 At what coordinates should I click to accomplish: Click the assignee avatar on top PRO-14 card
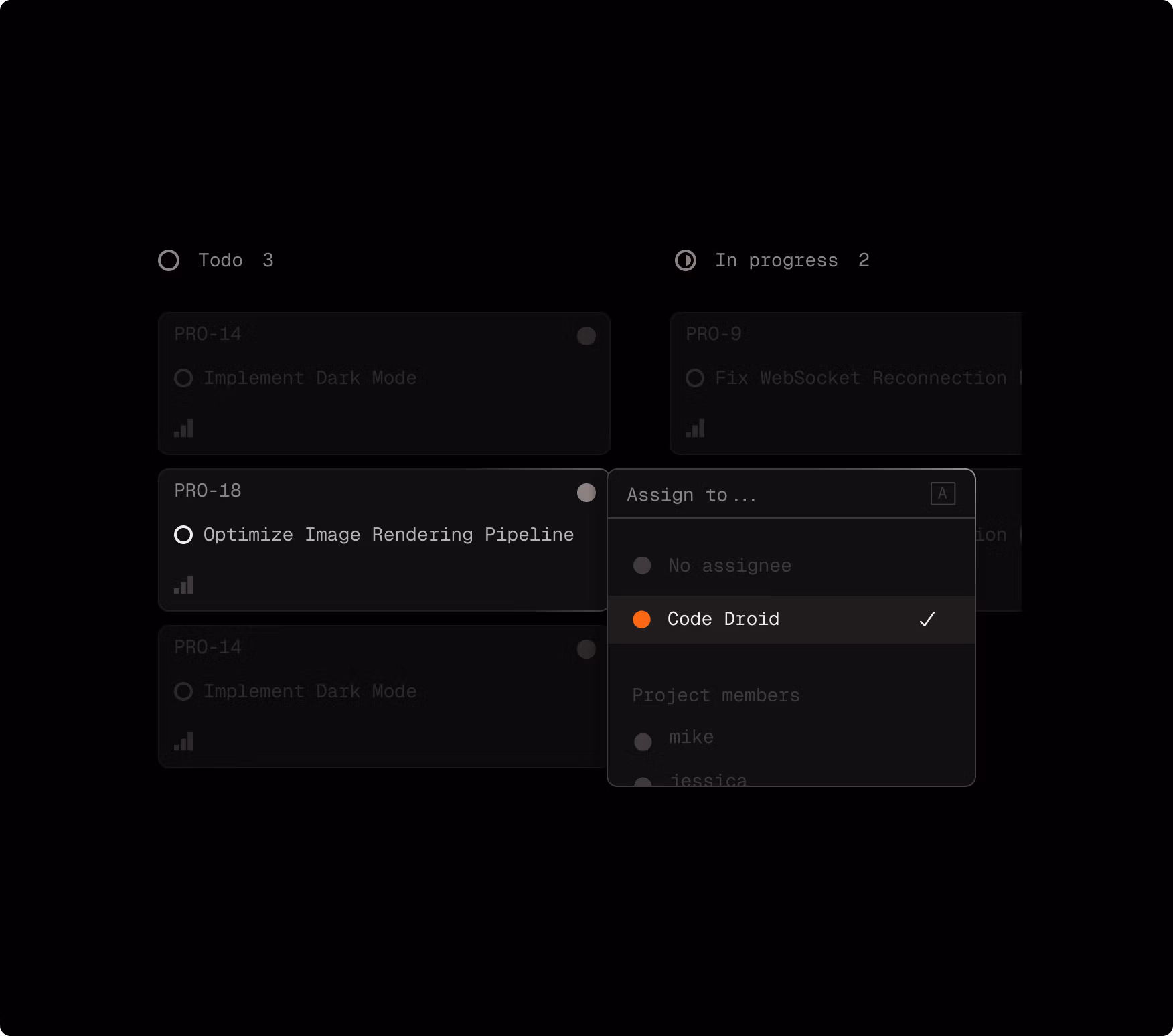(x=586, y=336)
